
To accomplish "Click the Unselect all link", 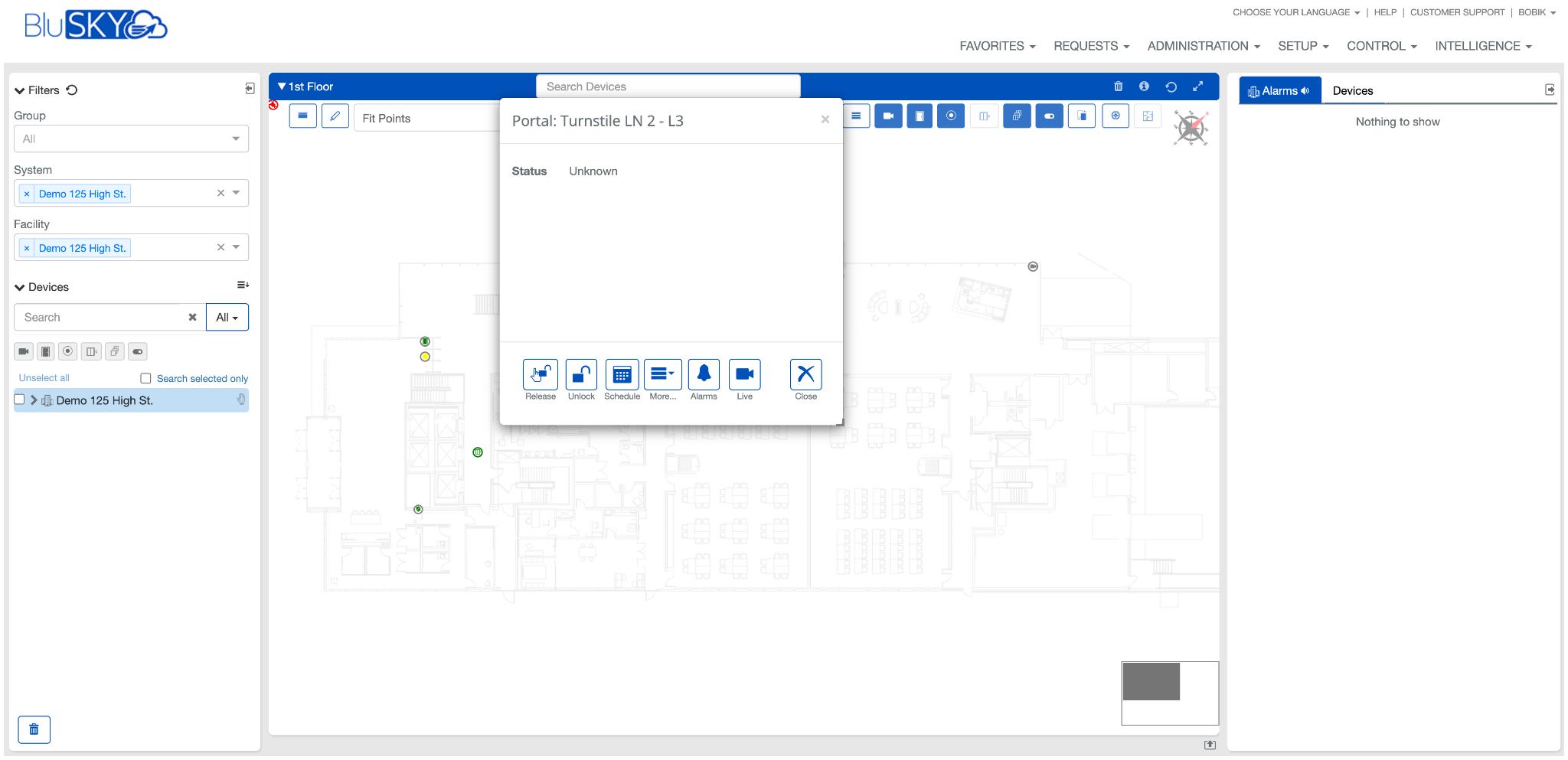I will pyautogui.click(x=44, y=377).
